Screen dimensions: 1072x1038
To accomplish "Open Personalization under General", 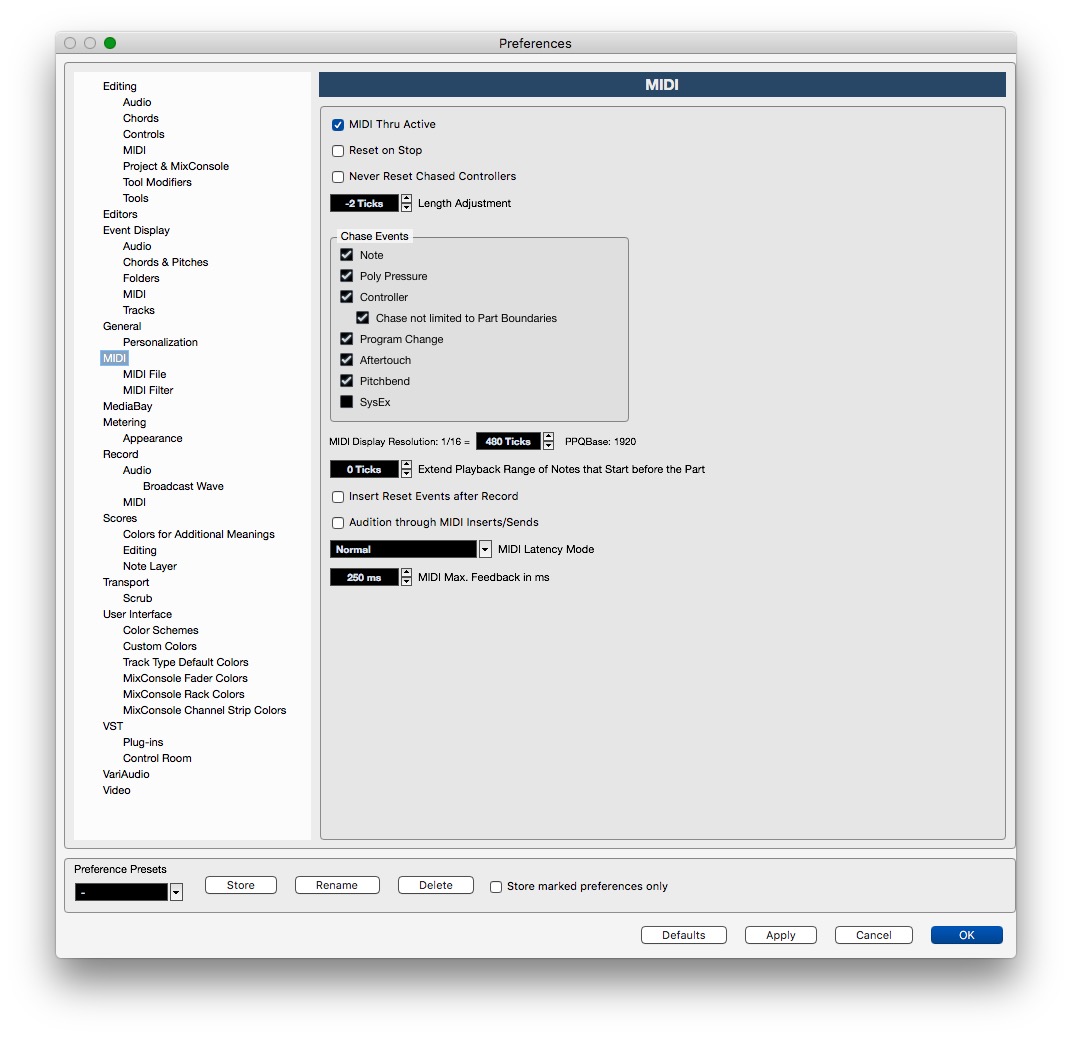I will coord(160,342).
